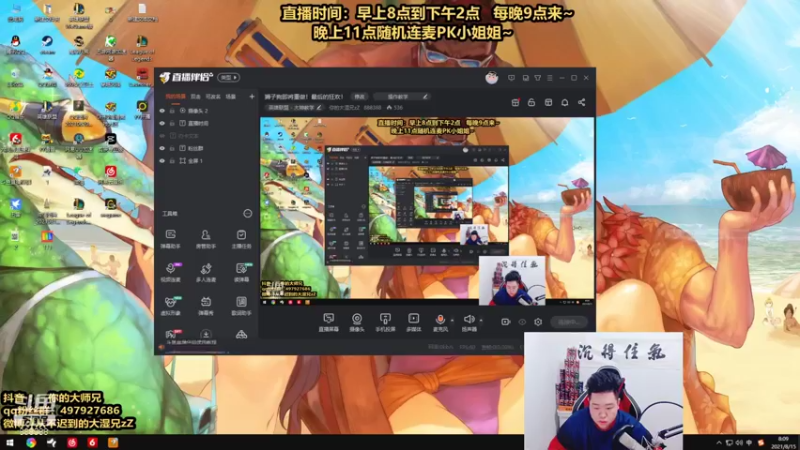The image size is (800, 450).
Task: Expand the arrow beside the speaker
Action: [481, 320]
